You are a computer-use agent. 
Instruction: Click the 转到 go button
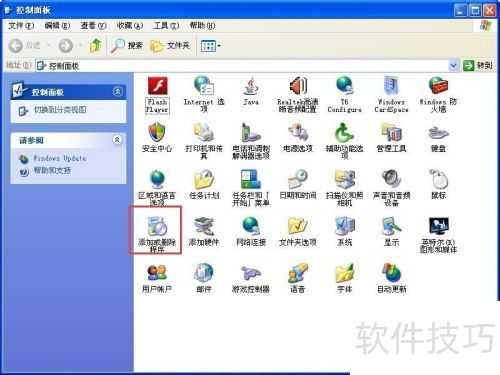click(x=478, y=65)
